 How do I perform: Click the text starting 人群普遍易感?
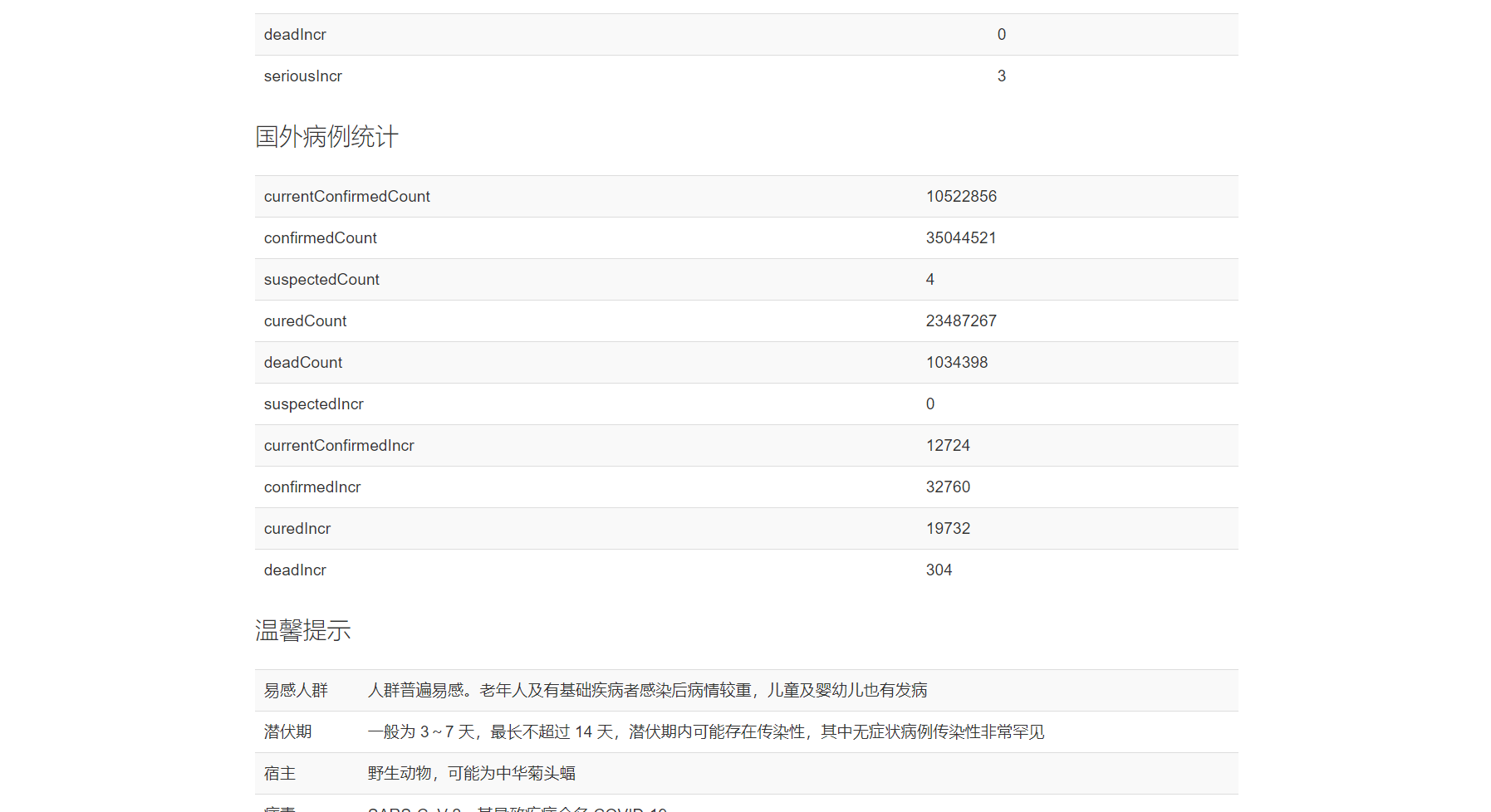pyautogui.click(x=647, y=691)
